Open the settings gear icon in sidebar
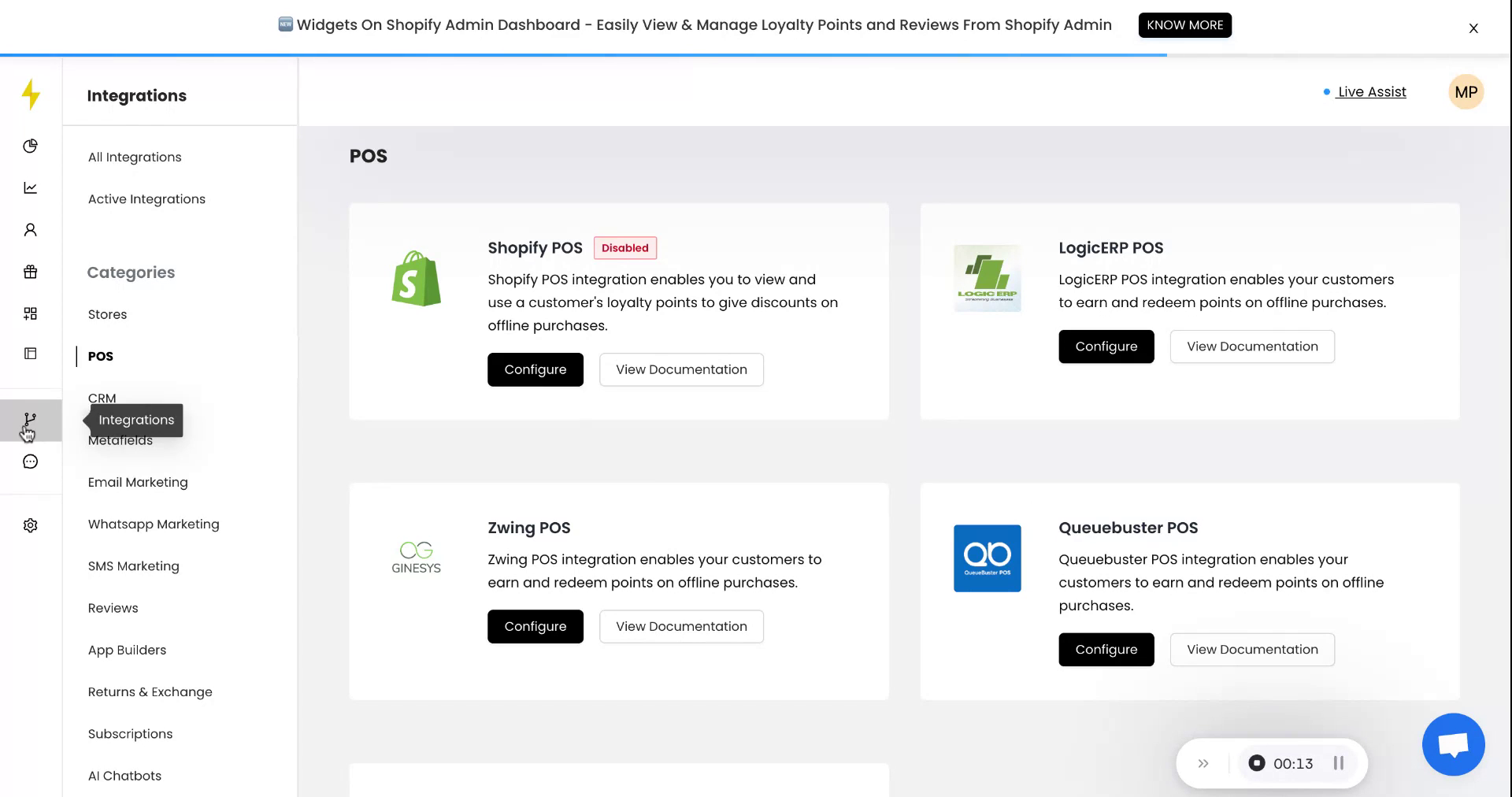Image resolution: width=1512 pixels, height=797 pixels. pos(31,525)
